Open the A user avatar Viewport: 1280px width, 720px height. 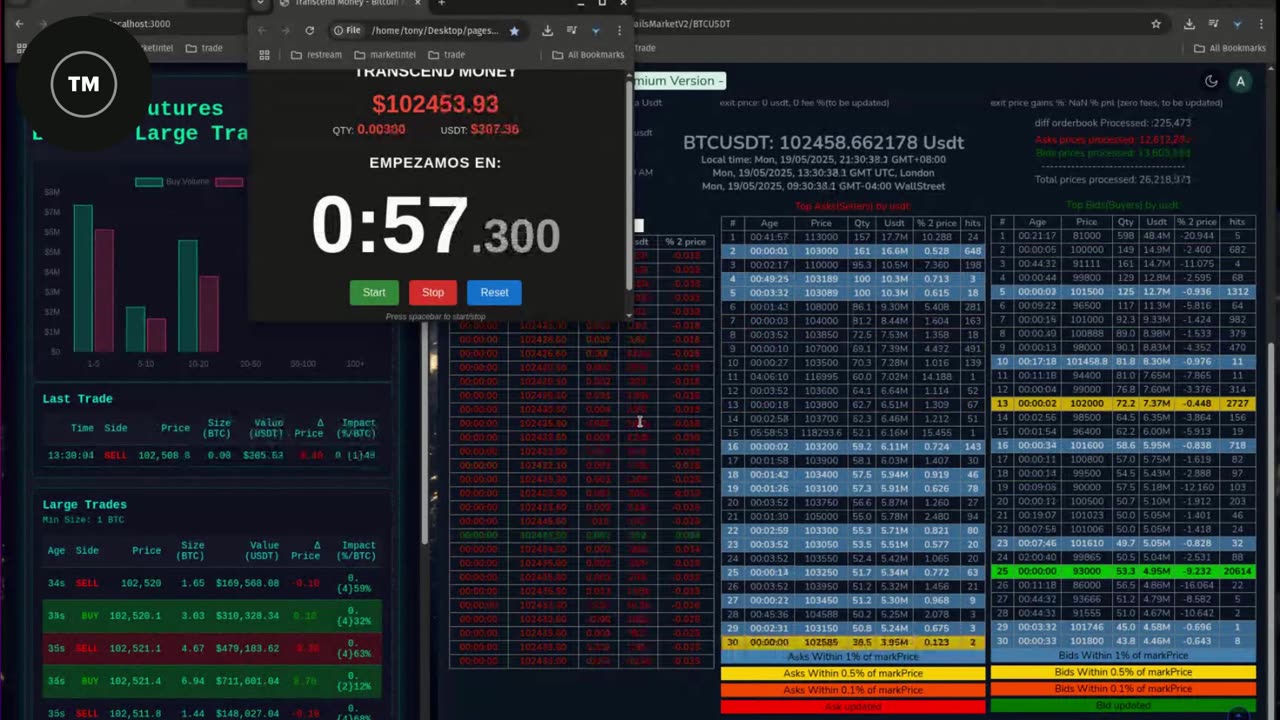click(1240, 81)
